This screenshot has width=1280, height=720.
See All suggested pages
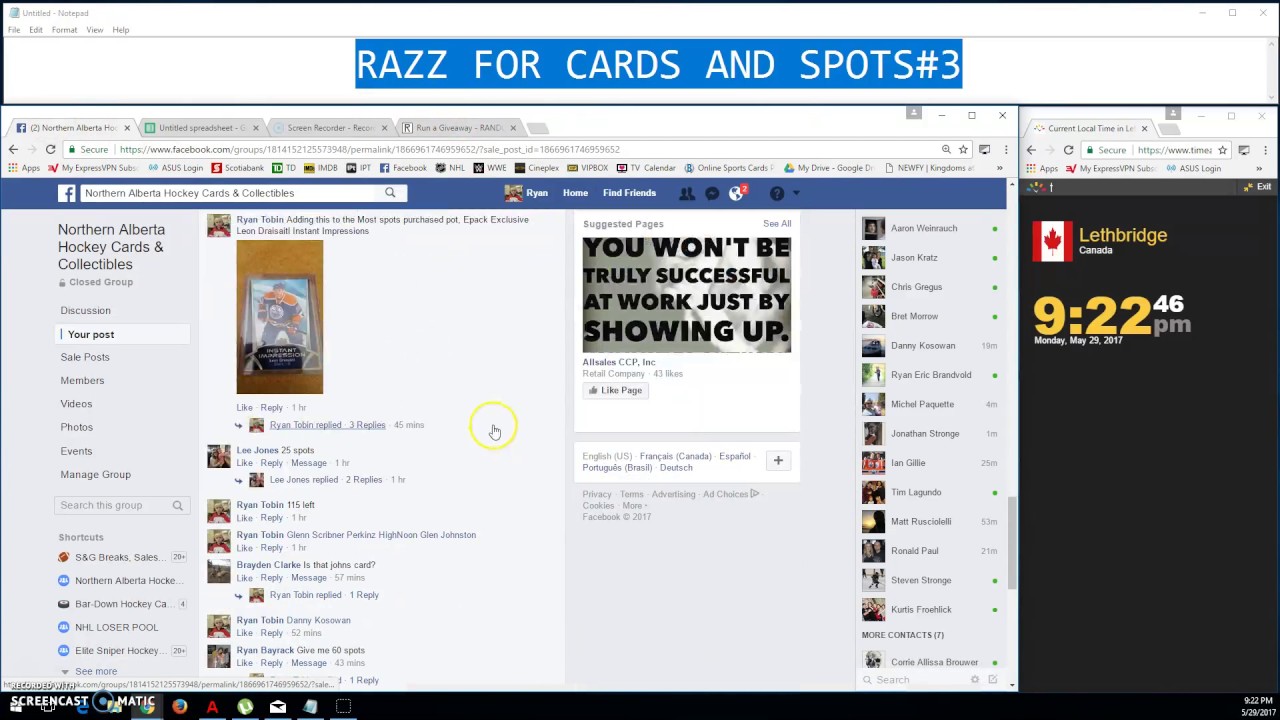click(x=777, y=224)
